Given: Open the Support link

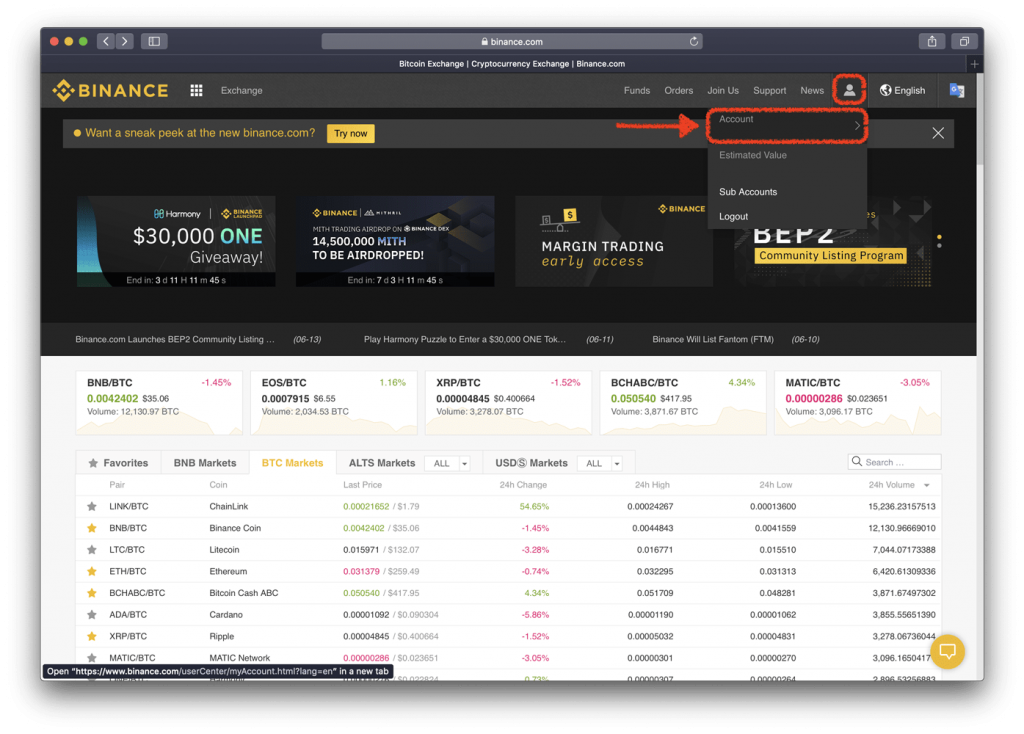Looking at the screenshot, I should click(769, 90).
